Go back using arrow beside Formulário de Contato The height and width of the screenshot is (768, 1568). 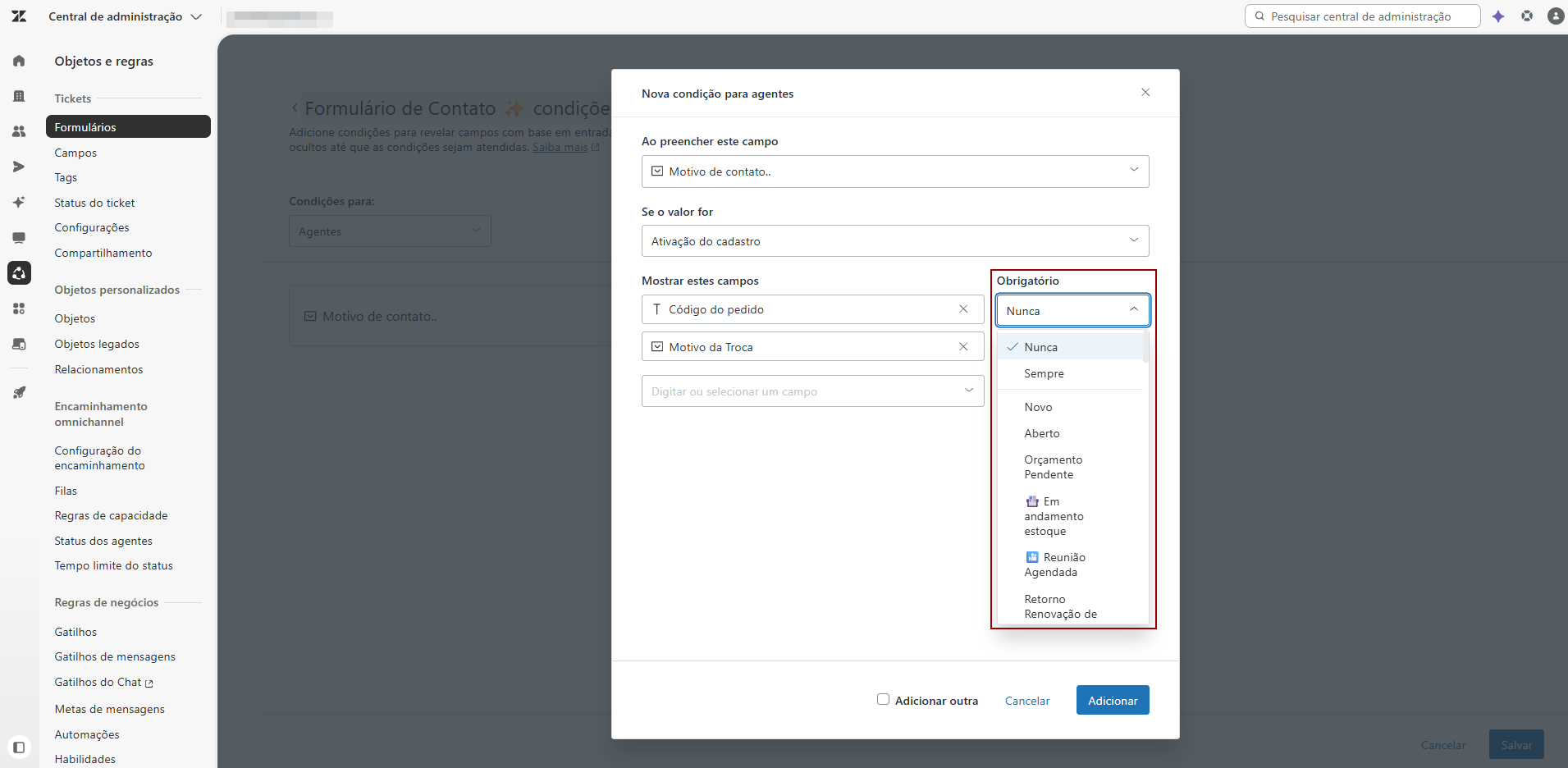295,108
